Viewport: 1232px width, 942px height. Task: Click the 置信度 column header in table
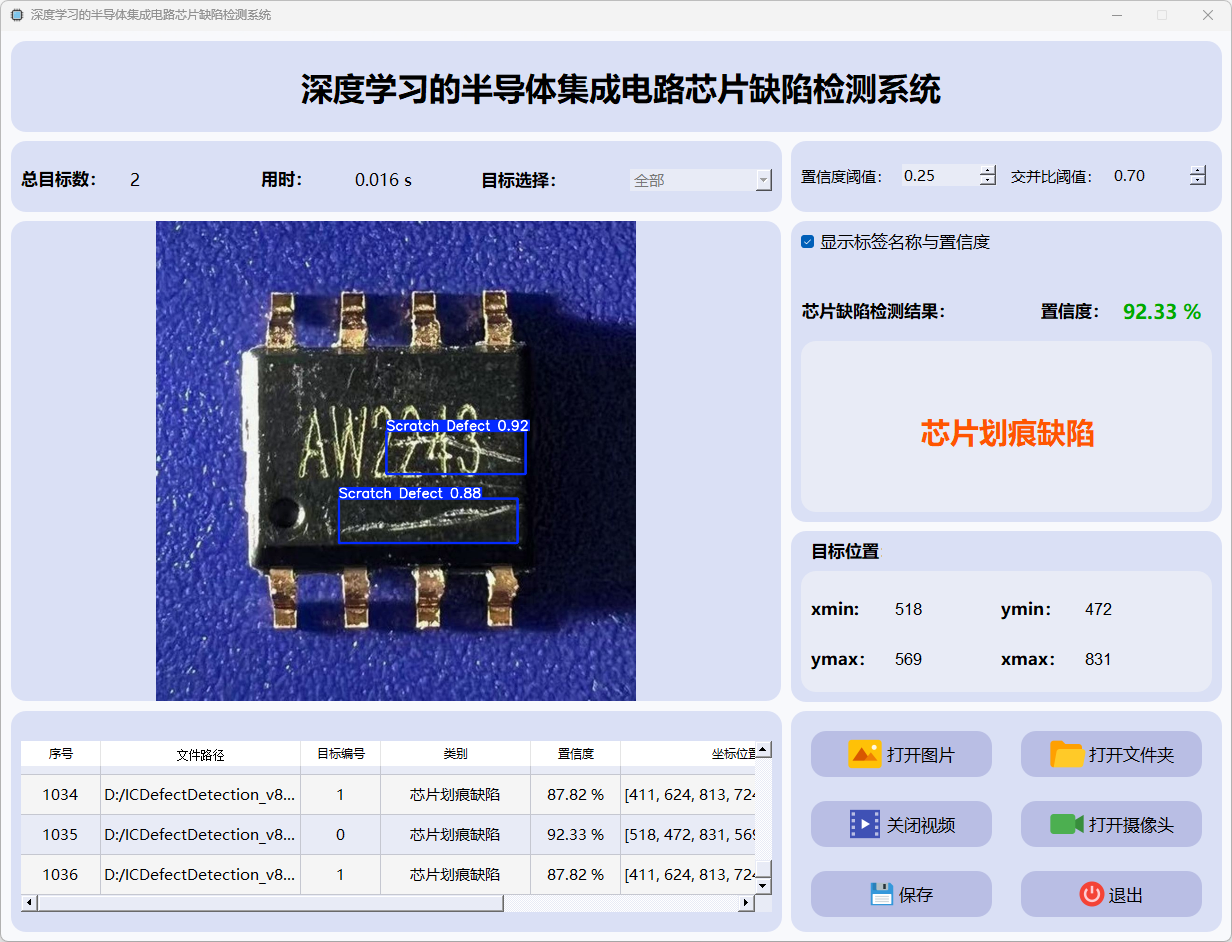575,754
